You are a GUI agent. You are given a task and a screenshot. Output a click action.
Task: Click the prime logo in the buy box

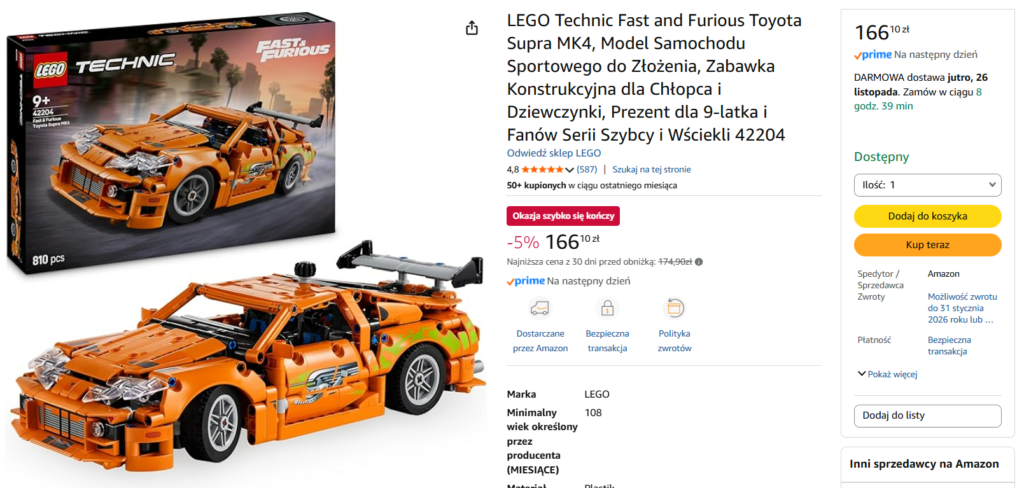[872, 55]
